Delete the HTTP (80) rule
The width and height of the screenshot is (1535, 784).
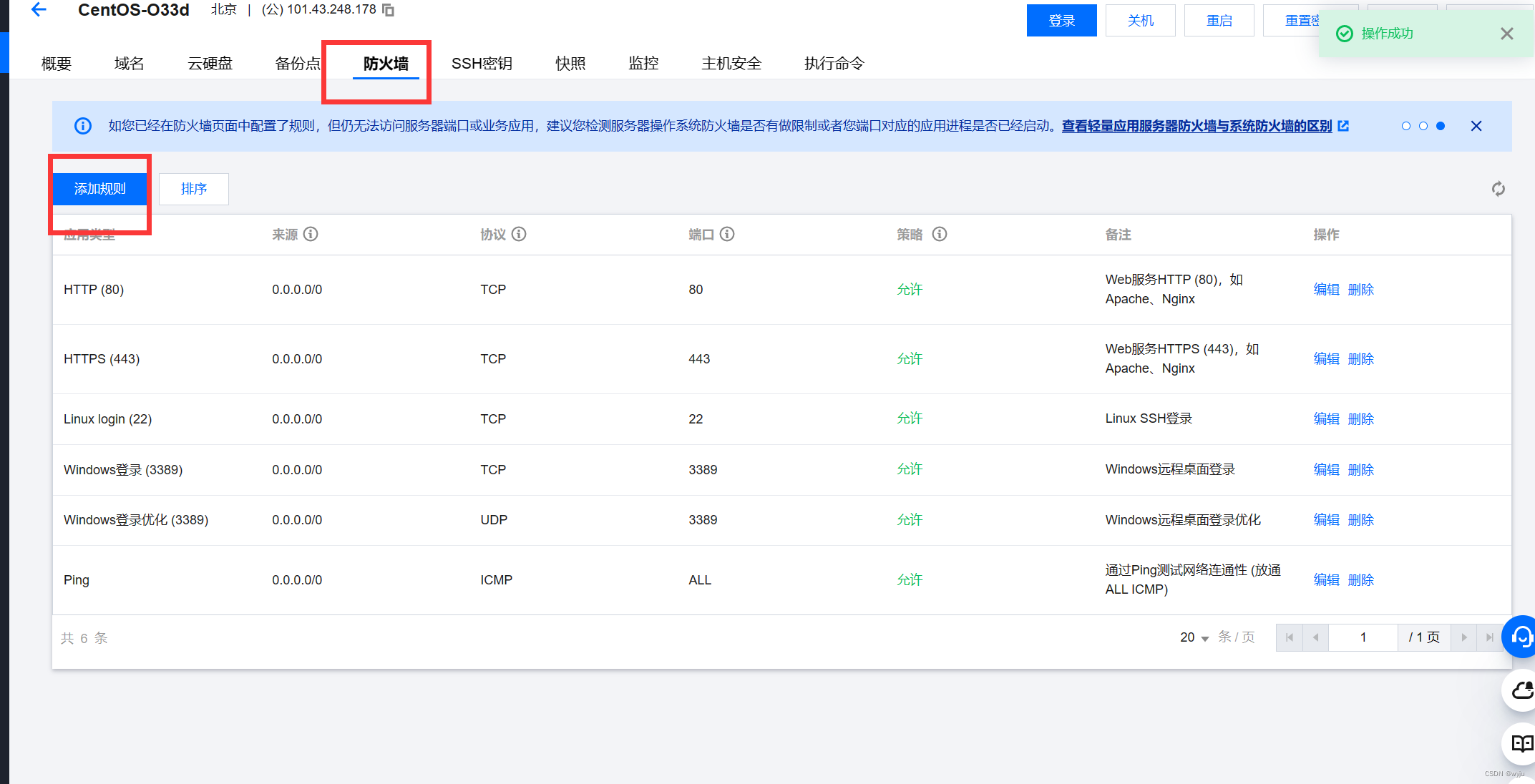[1360, 290]
